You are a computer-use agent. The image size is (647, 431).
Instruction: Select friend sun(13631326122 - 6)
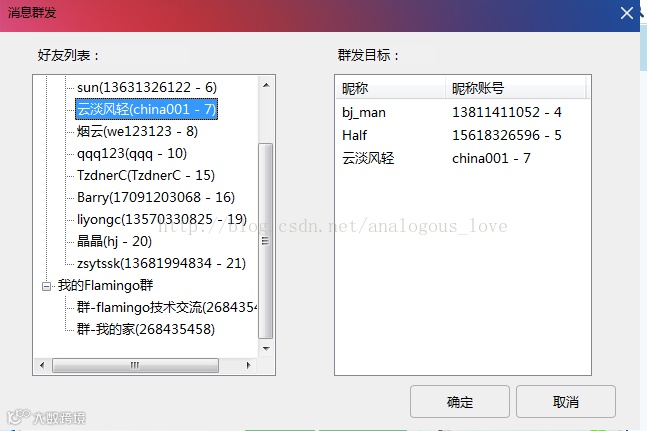[146, 87]
